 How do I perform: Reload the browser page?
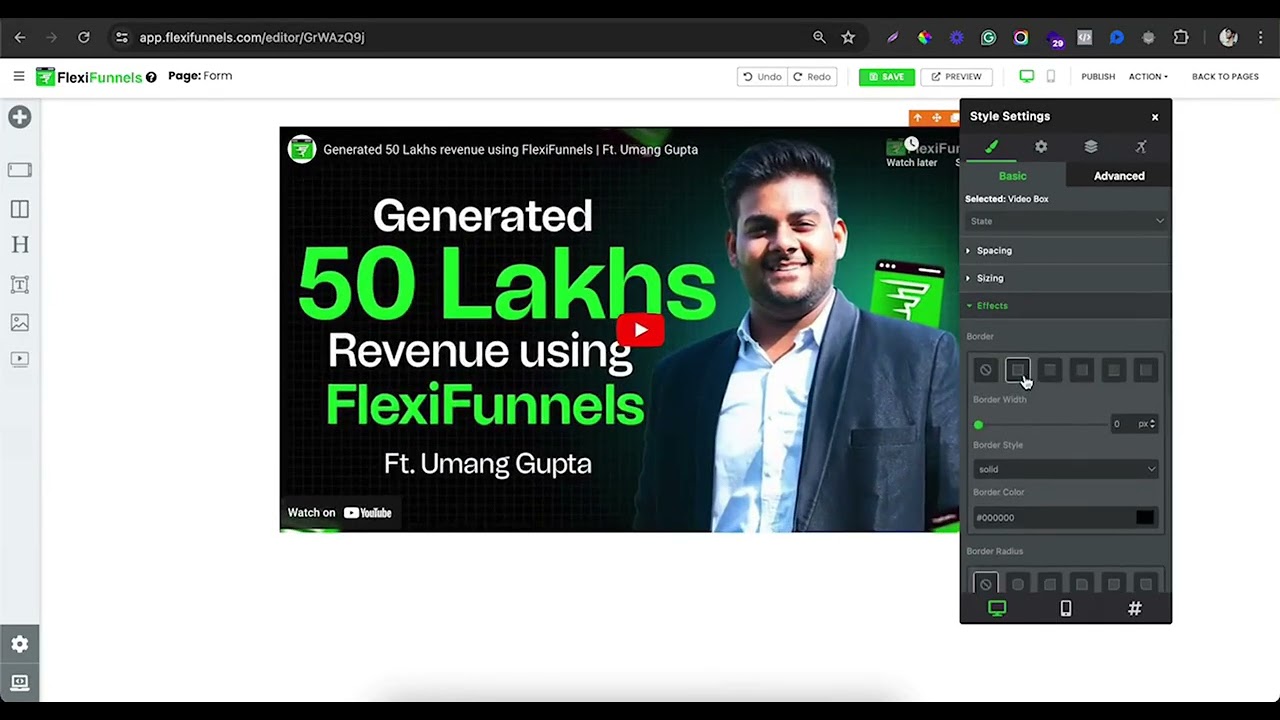[x=84, y=37]
